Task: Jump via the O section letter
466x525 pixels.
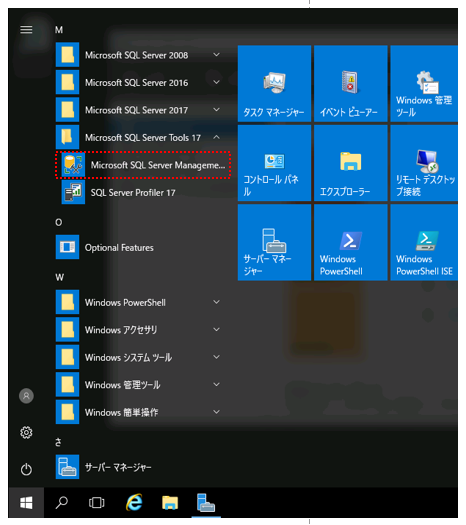Action: 59,222
